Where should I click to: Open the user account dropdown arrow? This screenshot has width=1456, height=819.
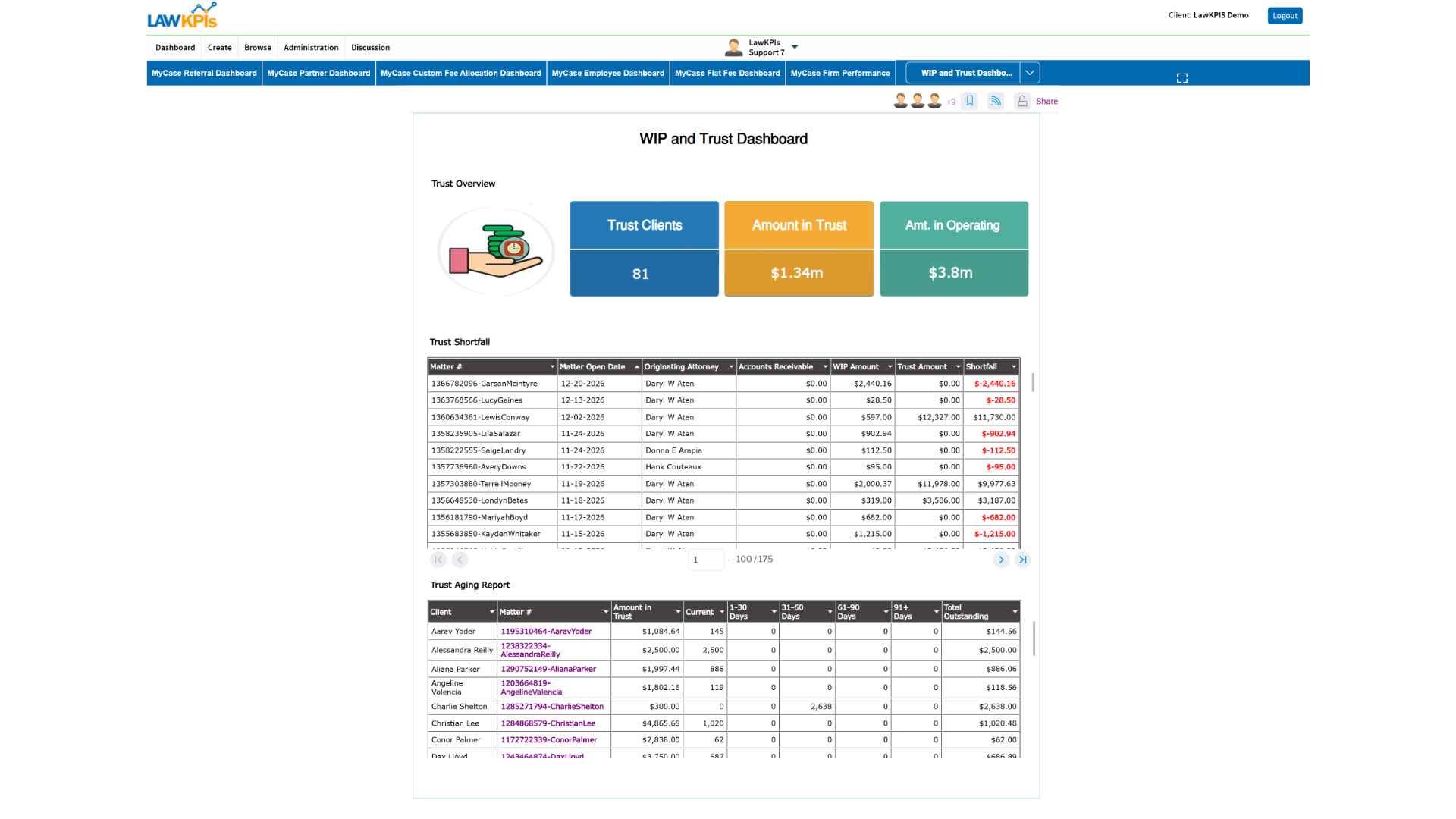pos(795,47)
